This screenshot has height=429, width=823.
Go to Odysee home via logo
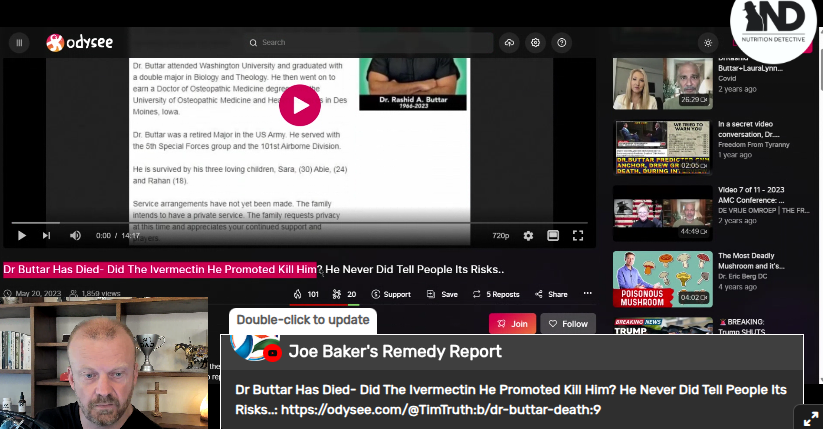point(79,43)
